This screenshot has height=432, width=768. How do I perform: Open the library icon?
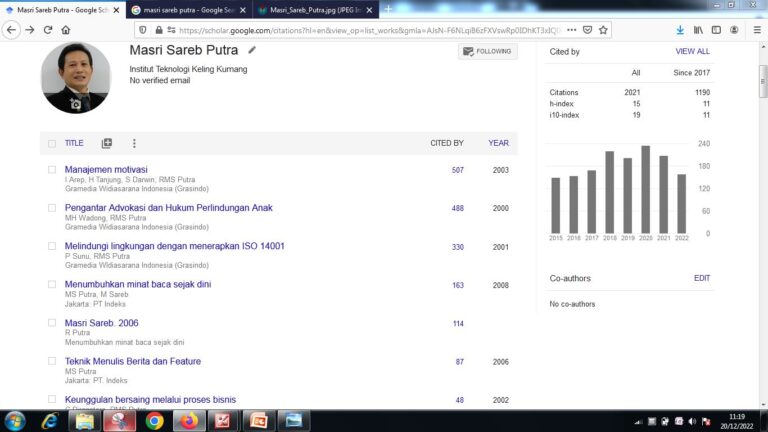click(x=698, y=30)
